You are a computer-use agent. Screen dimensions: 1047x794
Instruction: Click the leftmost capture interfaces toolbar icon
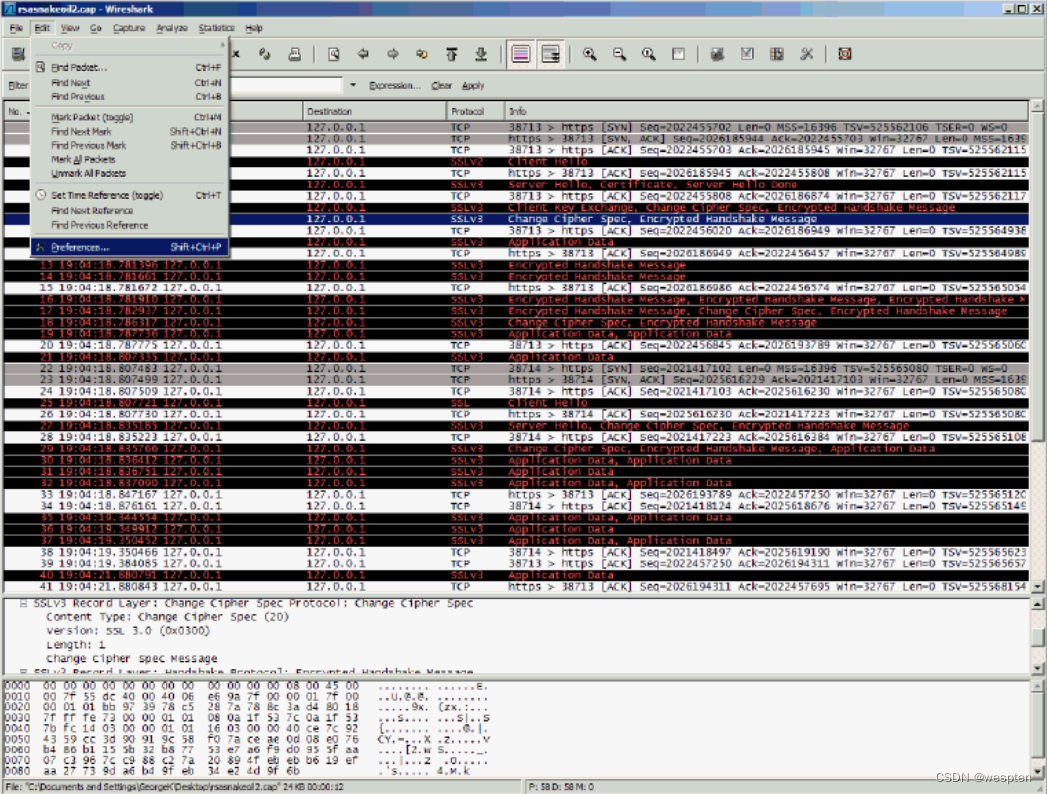[x=18, y=54]
